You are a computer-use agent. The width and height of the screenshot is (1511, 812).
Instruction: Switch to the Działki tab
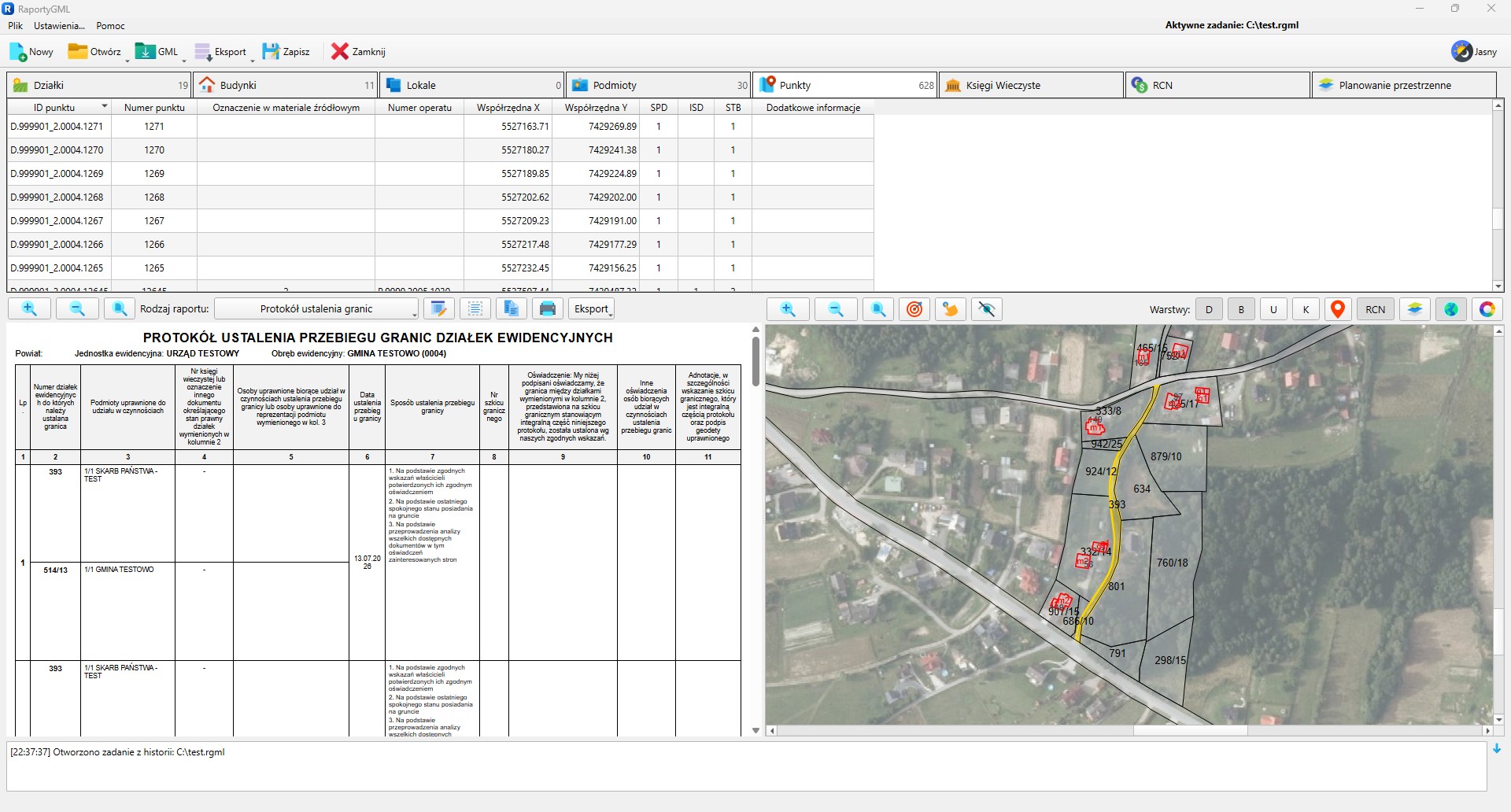99,85
